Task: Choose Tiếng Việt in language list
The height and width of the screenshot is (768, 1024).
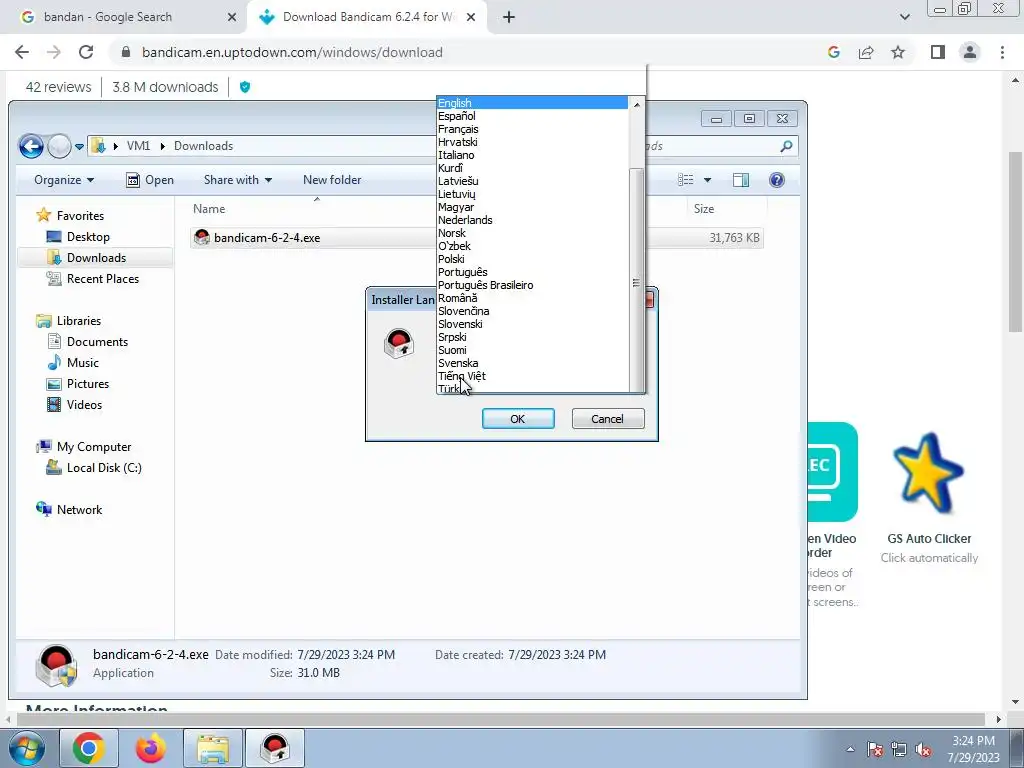Action: pyautogui.click(x=532, y=376)
